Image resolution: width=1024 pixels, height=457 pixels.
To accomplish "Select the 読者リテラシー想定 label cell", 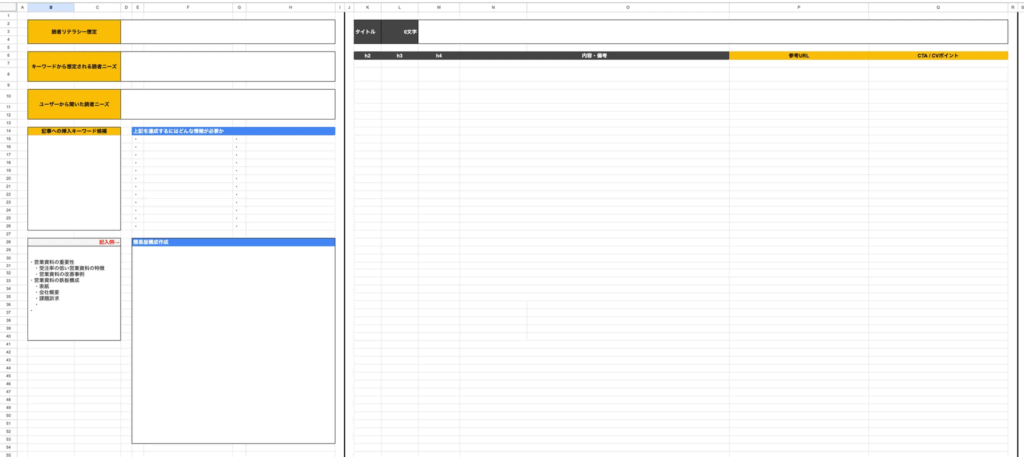I will pyautogui.click(x=74, y=31).
